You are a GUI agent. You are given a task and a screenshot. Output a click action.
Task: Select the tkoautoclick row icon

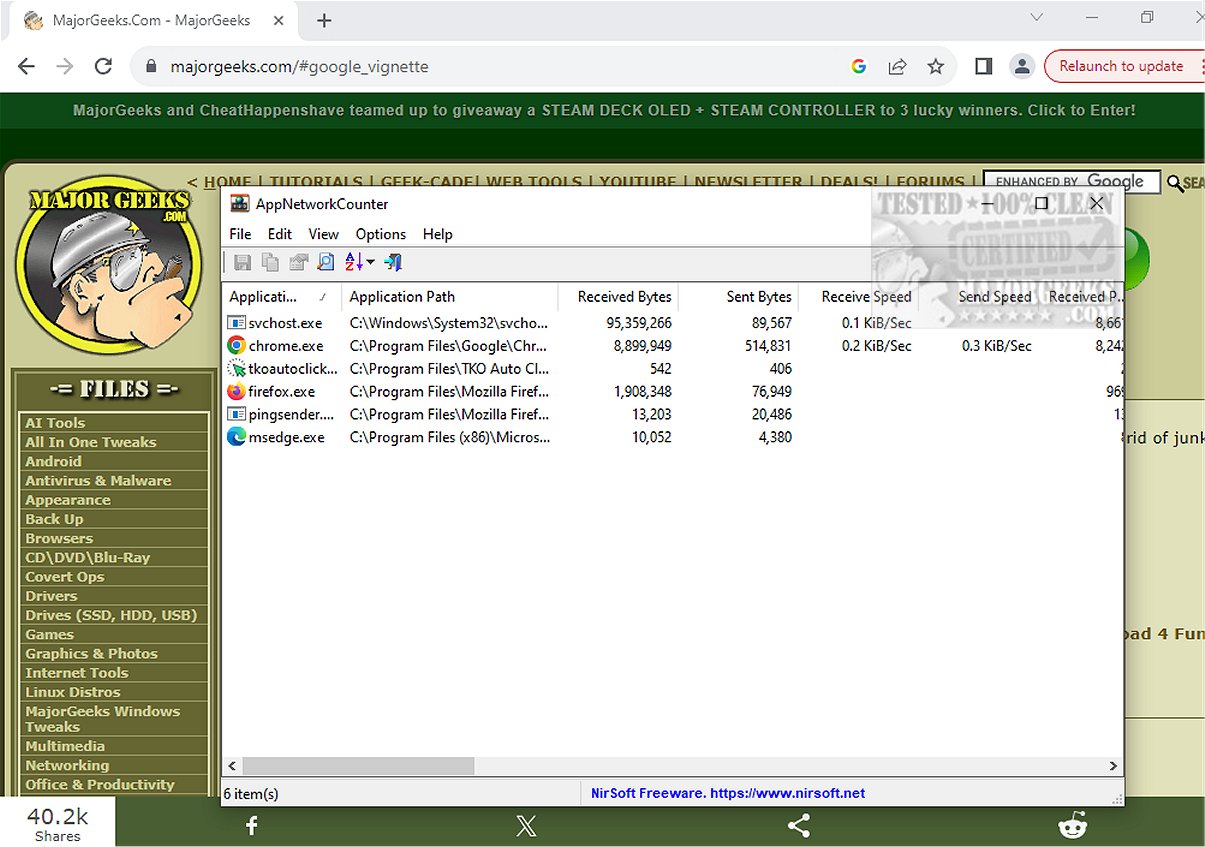tap(236, 369)
